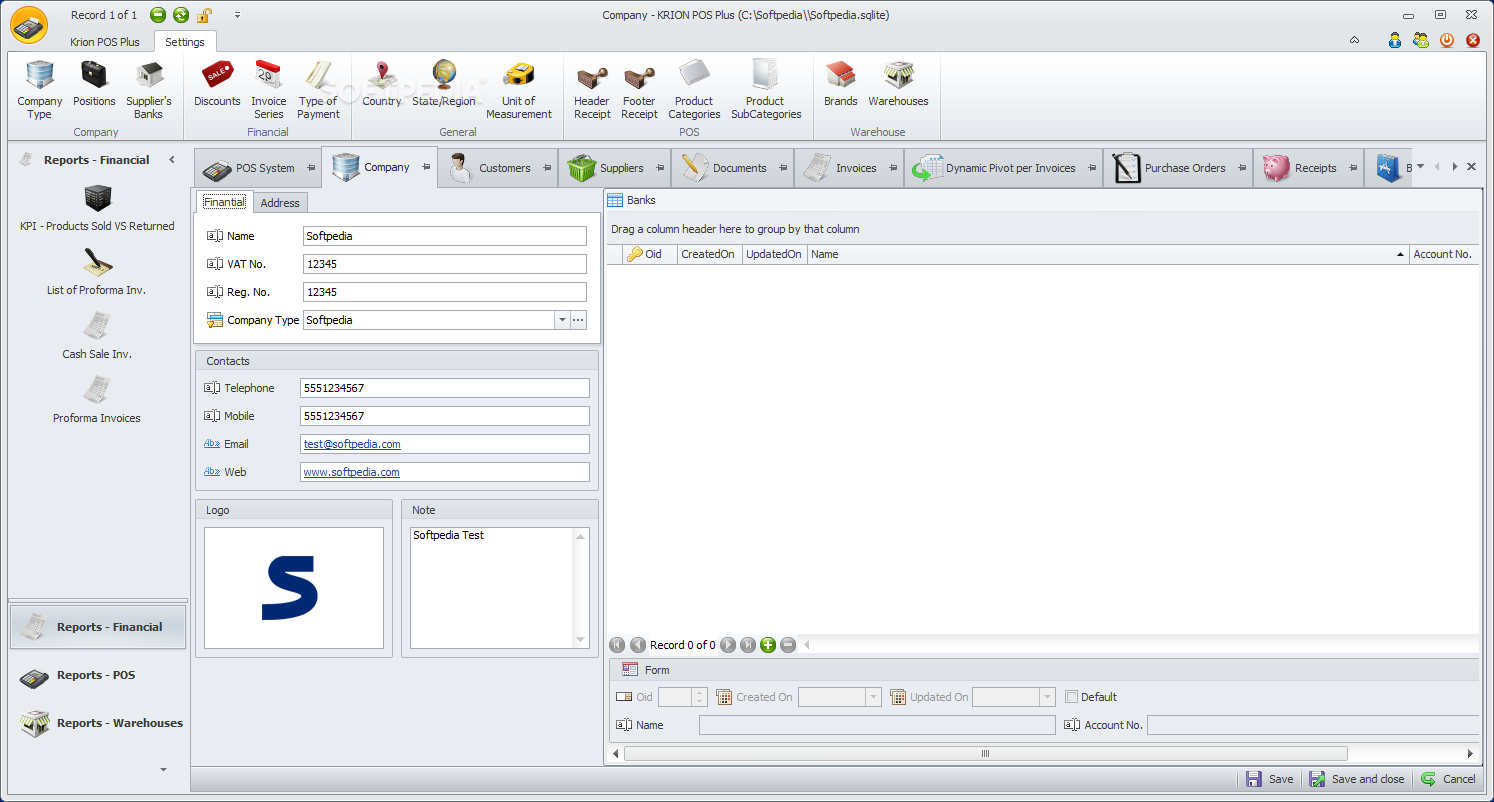
Task: Open the Suppliers document tab
Action: [615, 168]
